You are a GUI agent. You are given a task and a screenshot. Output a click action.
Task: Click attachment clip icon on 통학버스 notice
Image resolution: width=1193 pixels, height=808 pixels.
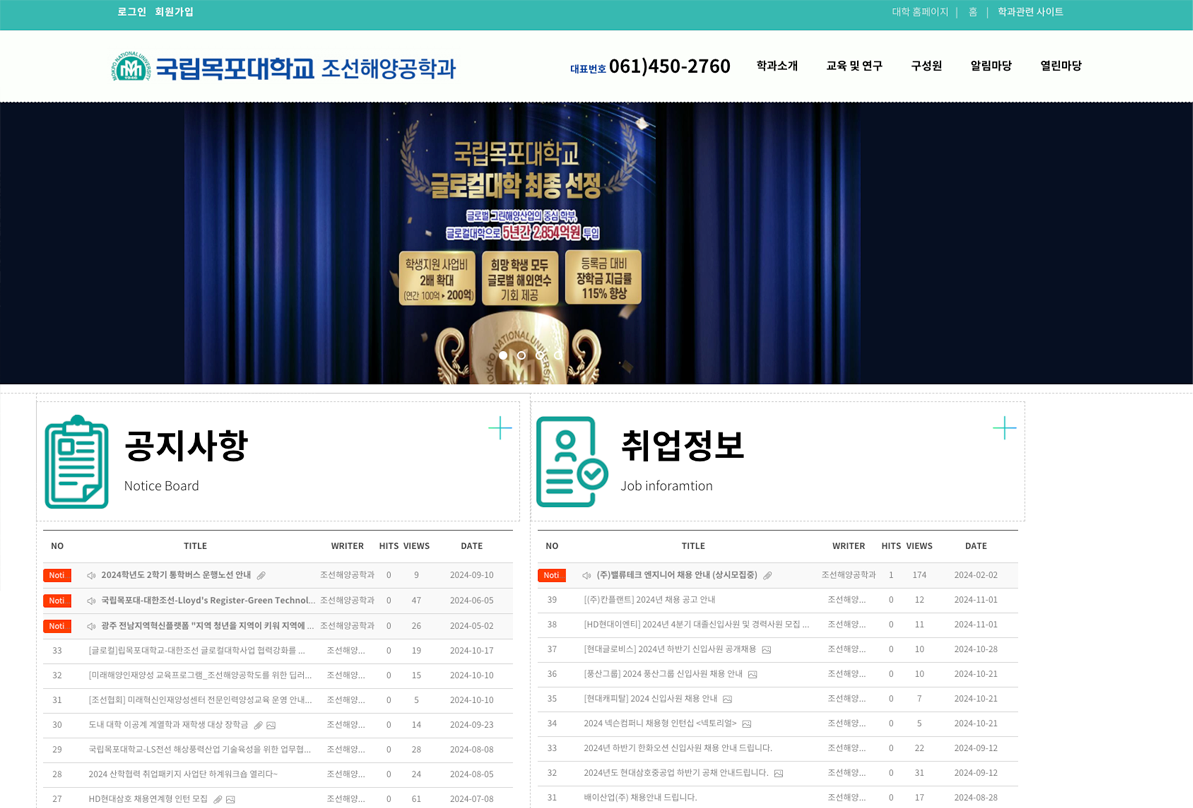261,576
